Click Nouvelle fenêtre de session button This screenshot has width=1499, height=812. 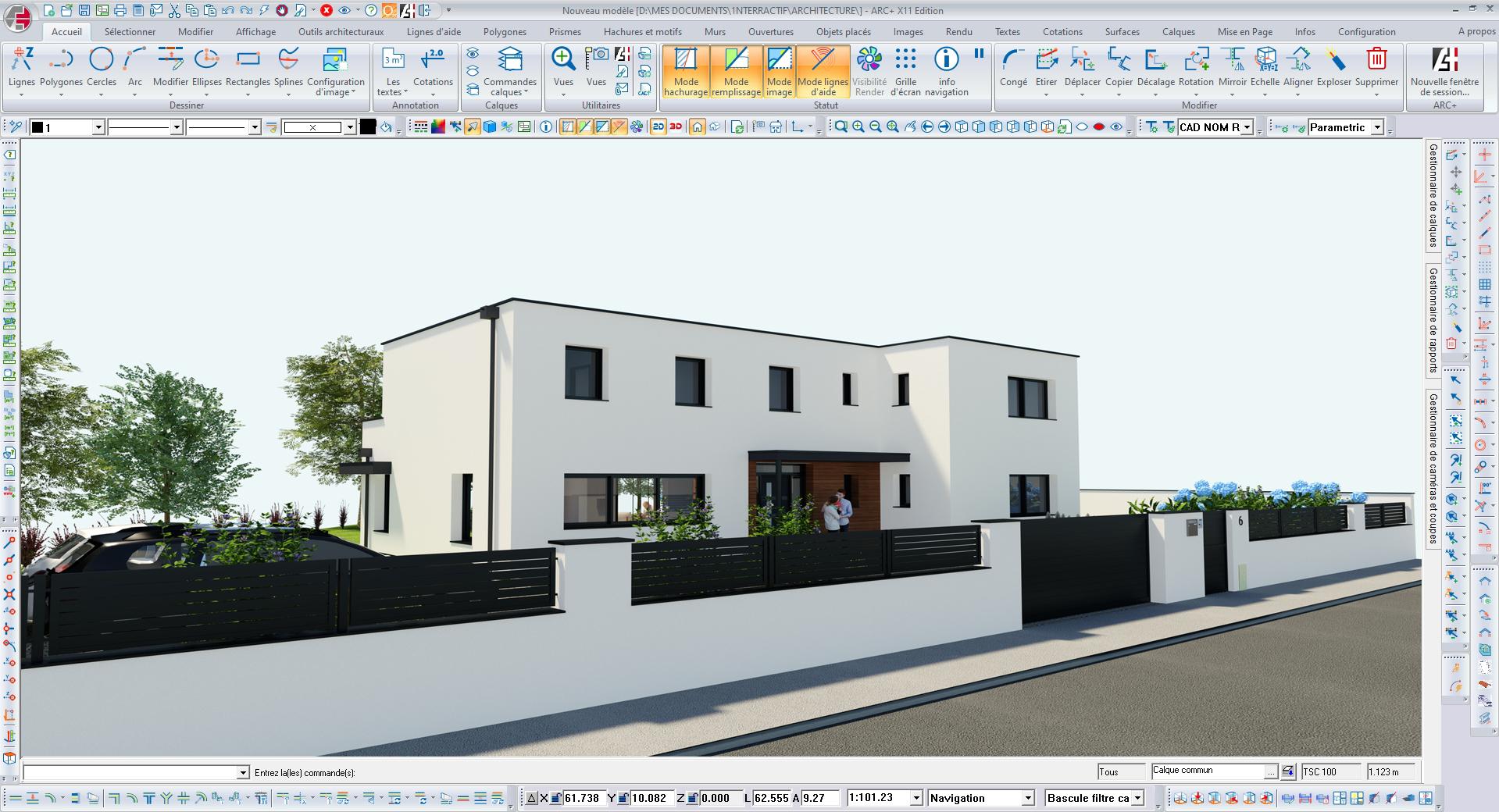tap(1444, 72)
